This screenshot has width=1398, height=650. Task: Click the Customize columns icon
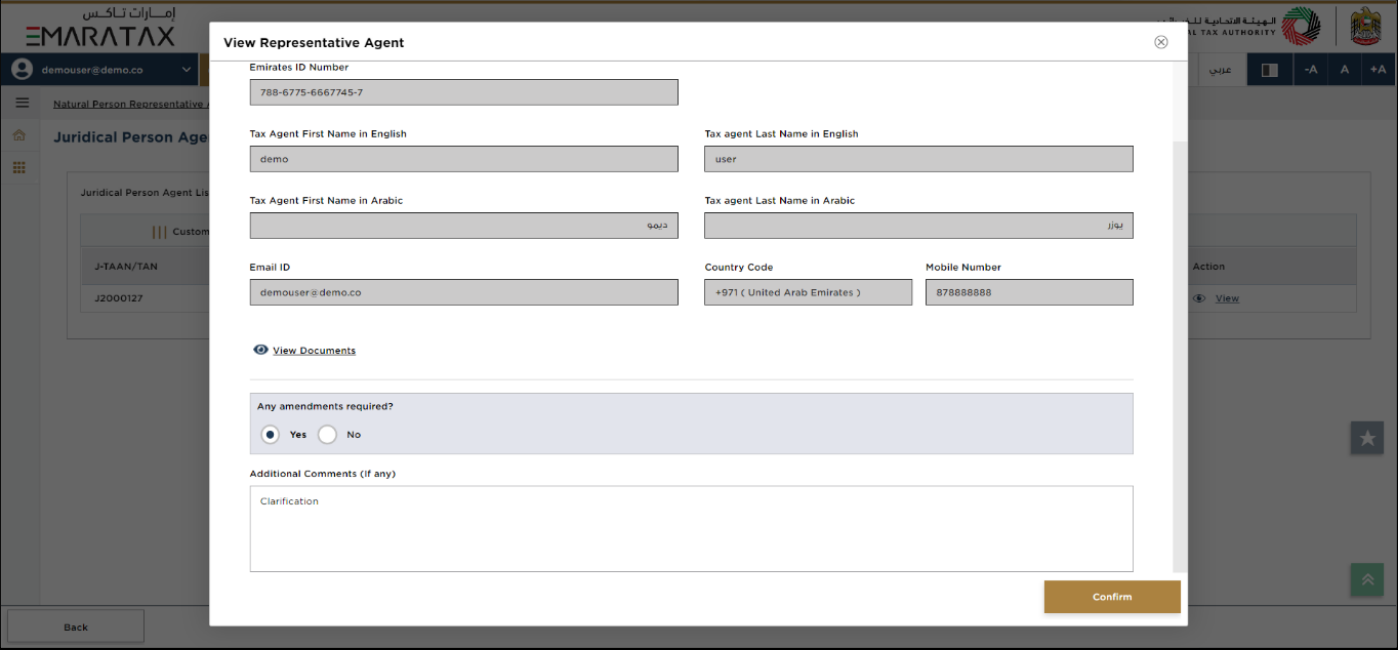pyautogui.click(x=159, y=231)
